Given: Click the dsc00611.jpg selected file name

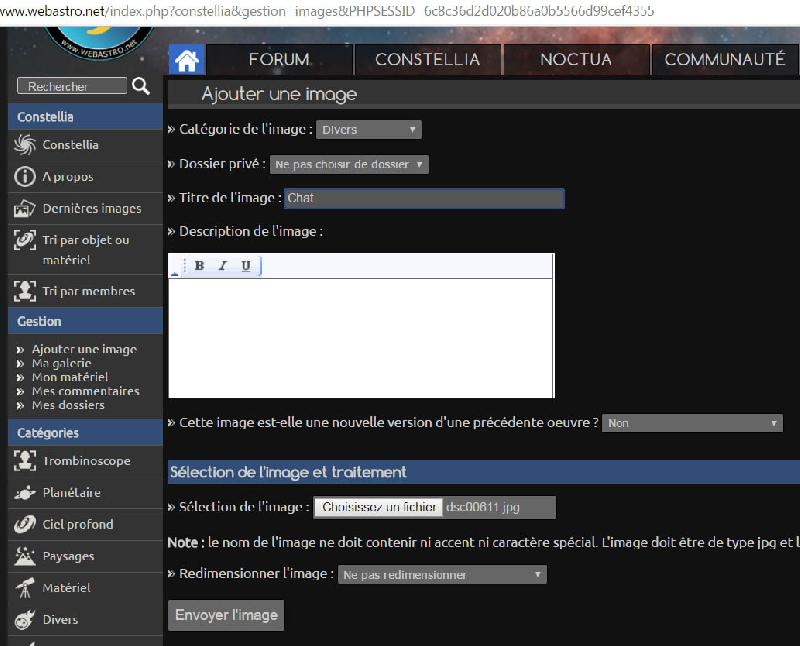Looking at the screenshot, I should (x=483, y=507).
